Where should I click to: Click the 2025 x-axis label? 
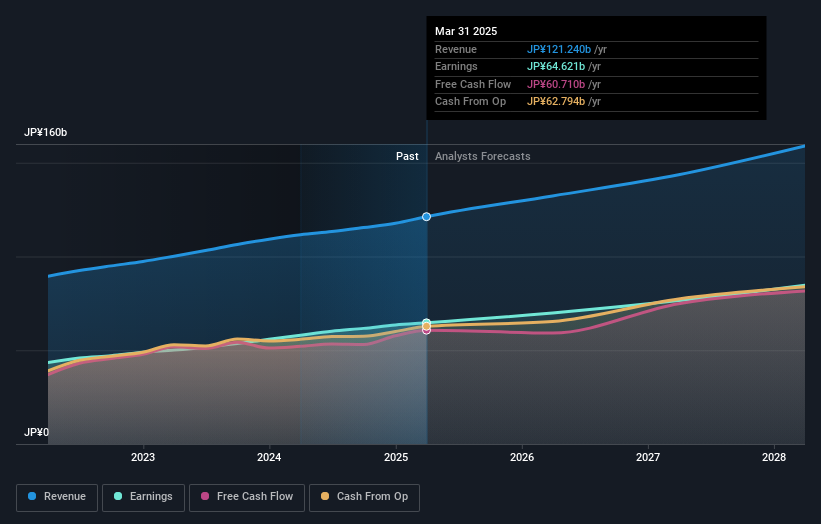(396, 457)
